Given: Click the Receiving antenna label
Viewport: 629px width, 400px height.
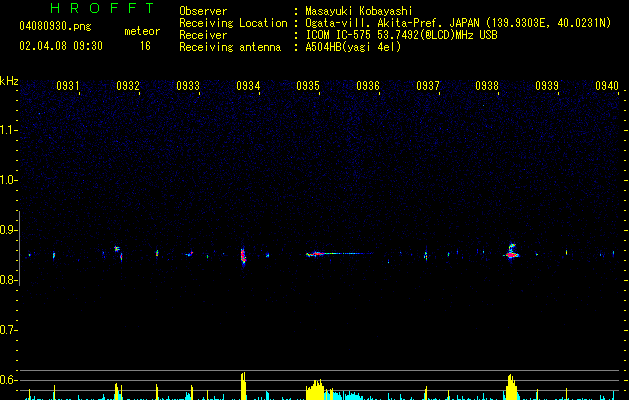Looking at the screenshot, I should [230, 47].
